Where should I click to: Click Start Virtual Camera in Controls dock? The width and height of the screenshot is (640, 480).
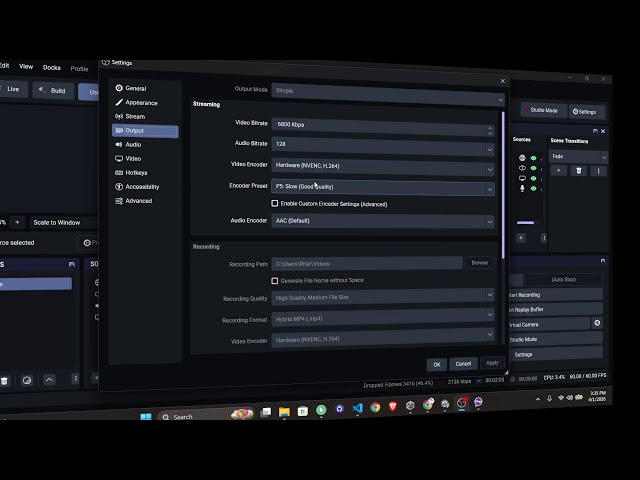tap(549, 325)
